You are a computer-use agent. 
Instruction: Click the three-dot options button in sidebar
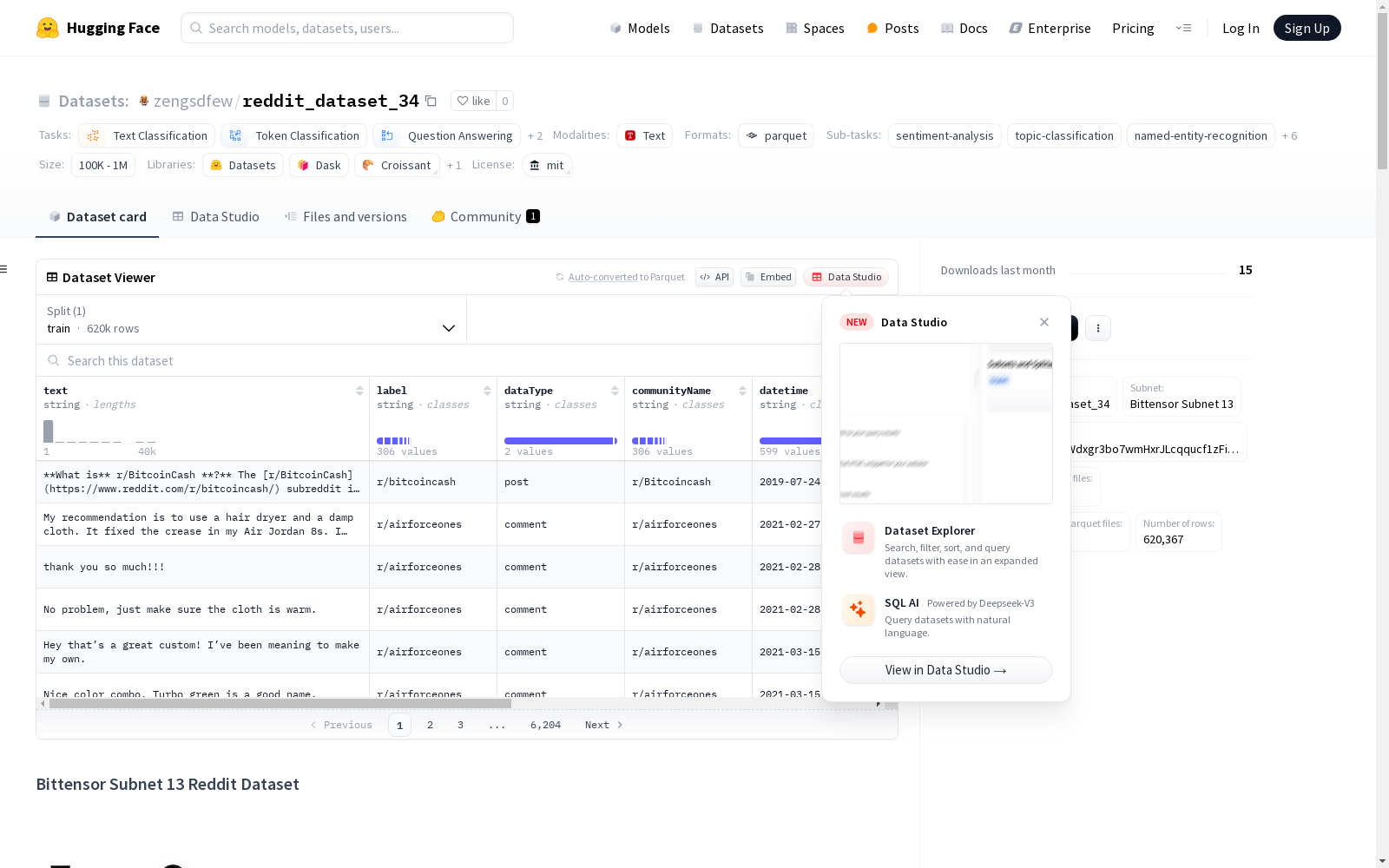[x=1098, y=328]
